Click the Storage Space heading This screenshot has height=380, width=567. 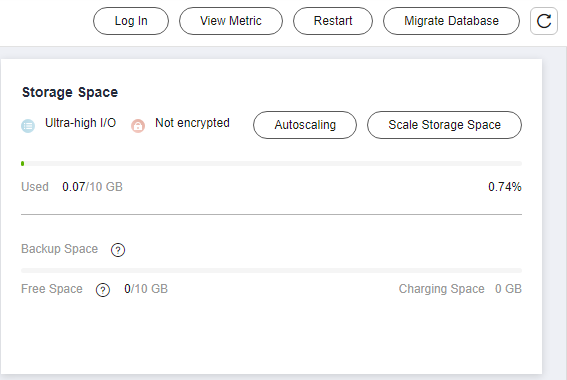tap(70, 93)
